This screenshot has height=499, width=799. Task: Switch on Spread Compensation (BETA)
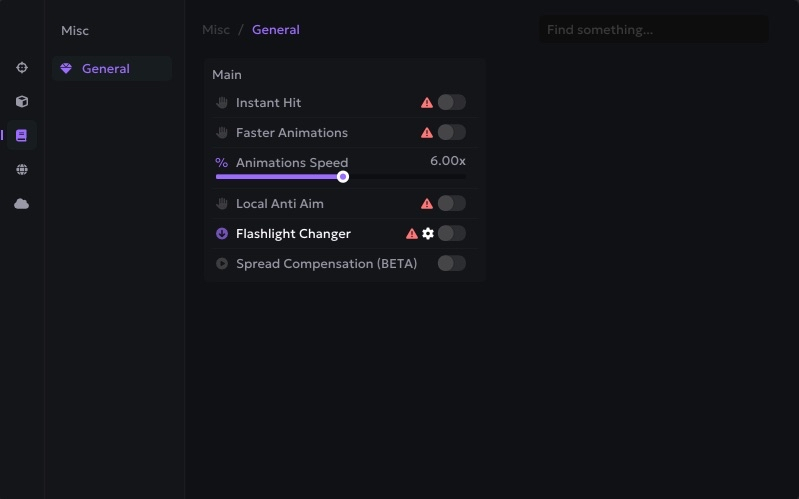(451, 263)
